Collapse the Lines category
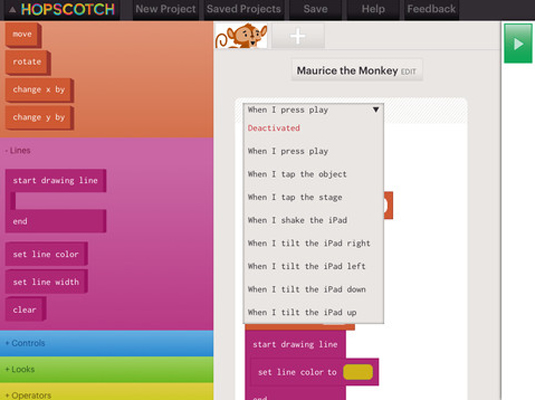 18,151
